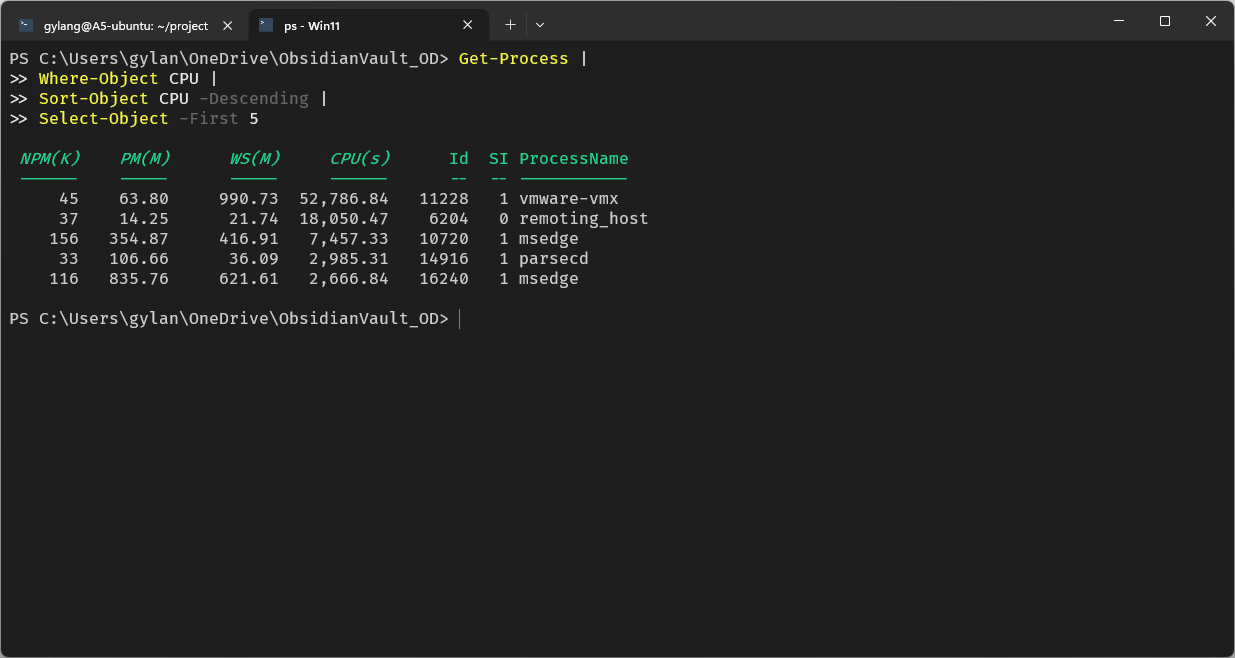Select the ps - Win11 tab
This screenshot has width=1235, height=658.
(369, 25)
